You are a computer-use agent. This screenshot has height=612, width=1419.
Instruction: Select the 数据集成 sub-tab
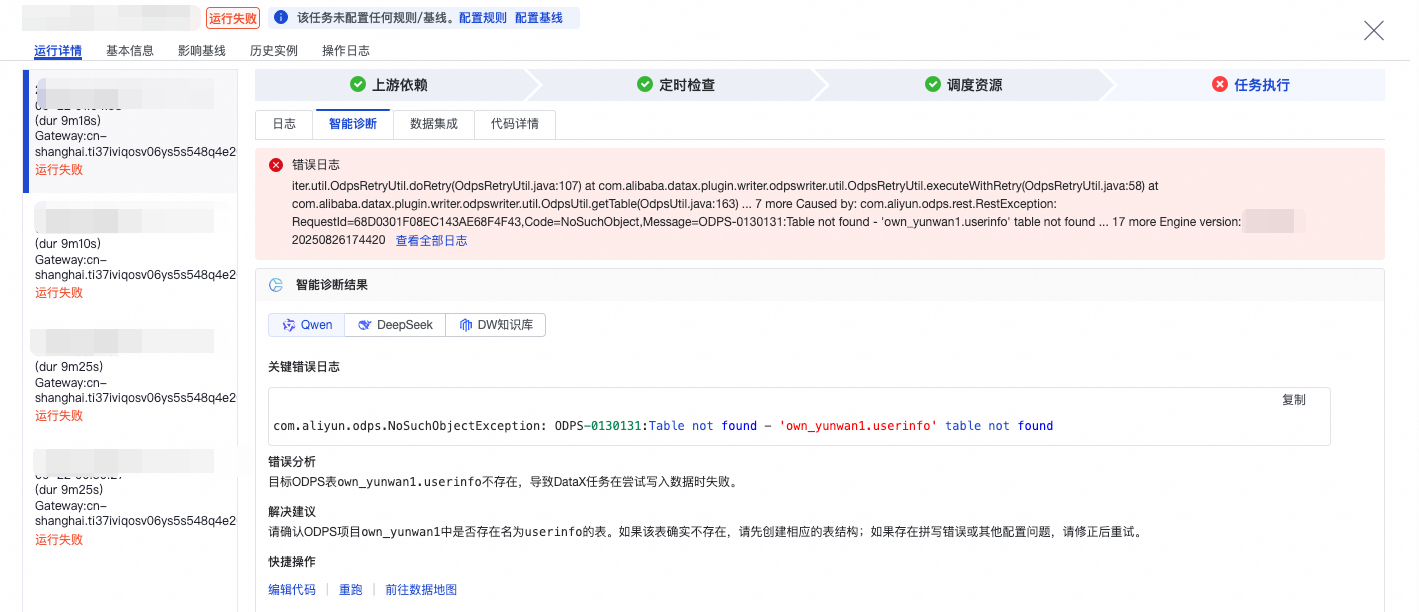(x=434, y=124)
